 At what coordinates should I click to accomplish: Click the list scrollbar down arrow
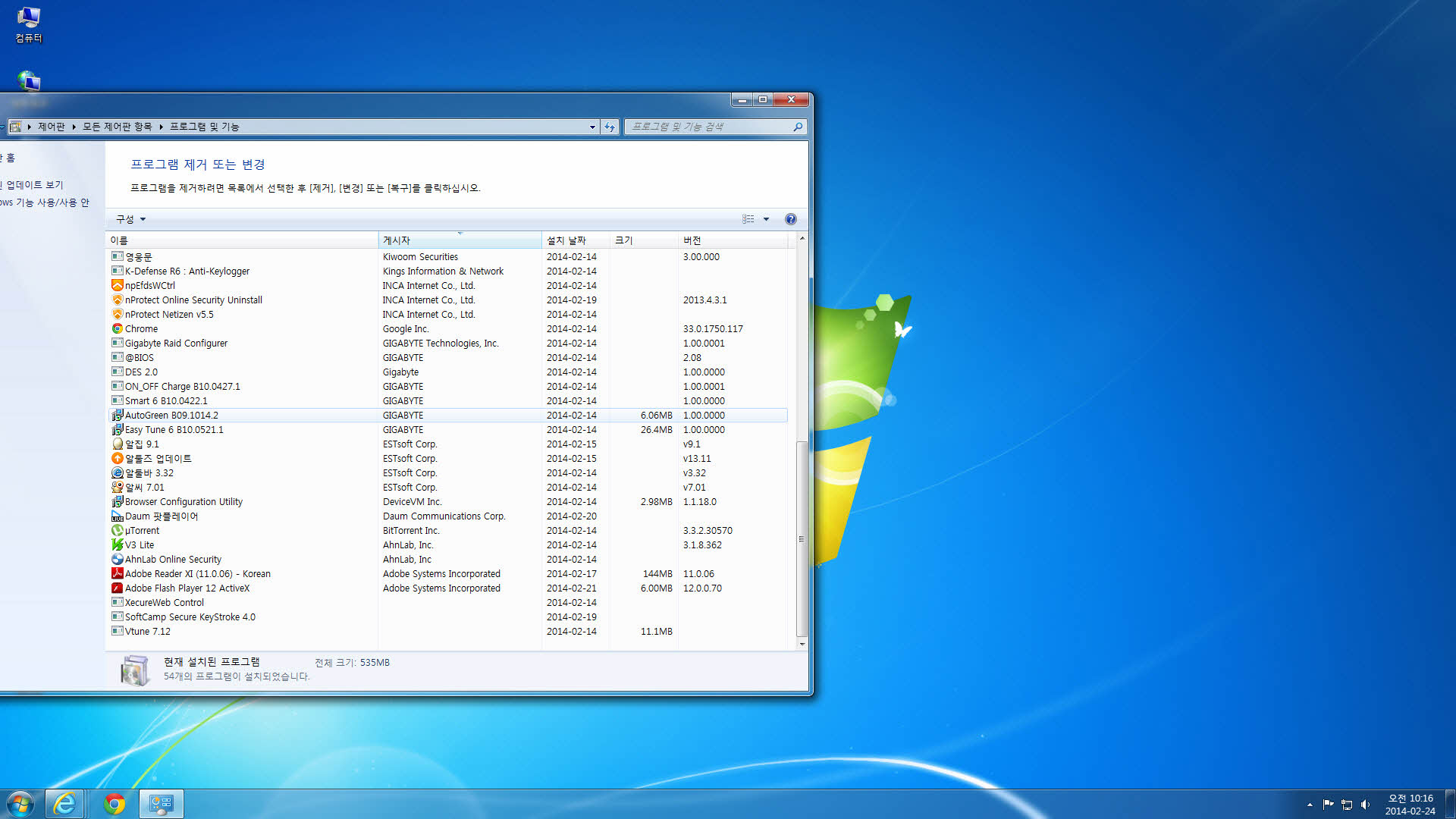[x=802, y=645]
